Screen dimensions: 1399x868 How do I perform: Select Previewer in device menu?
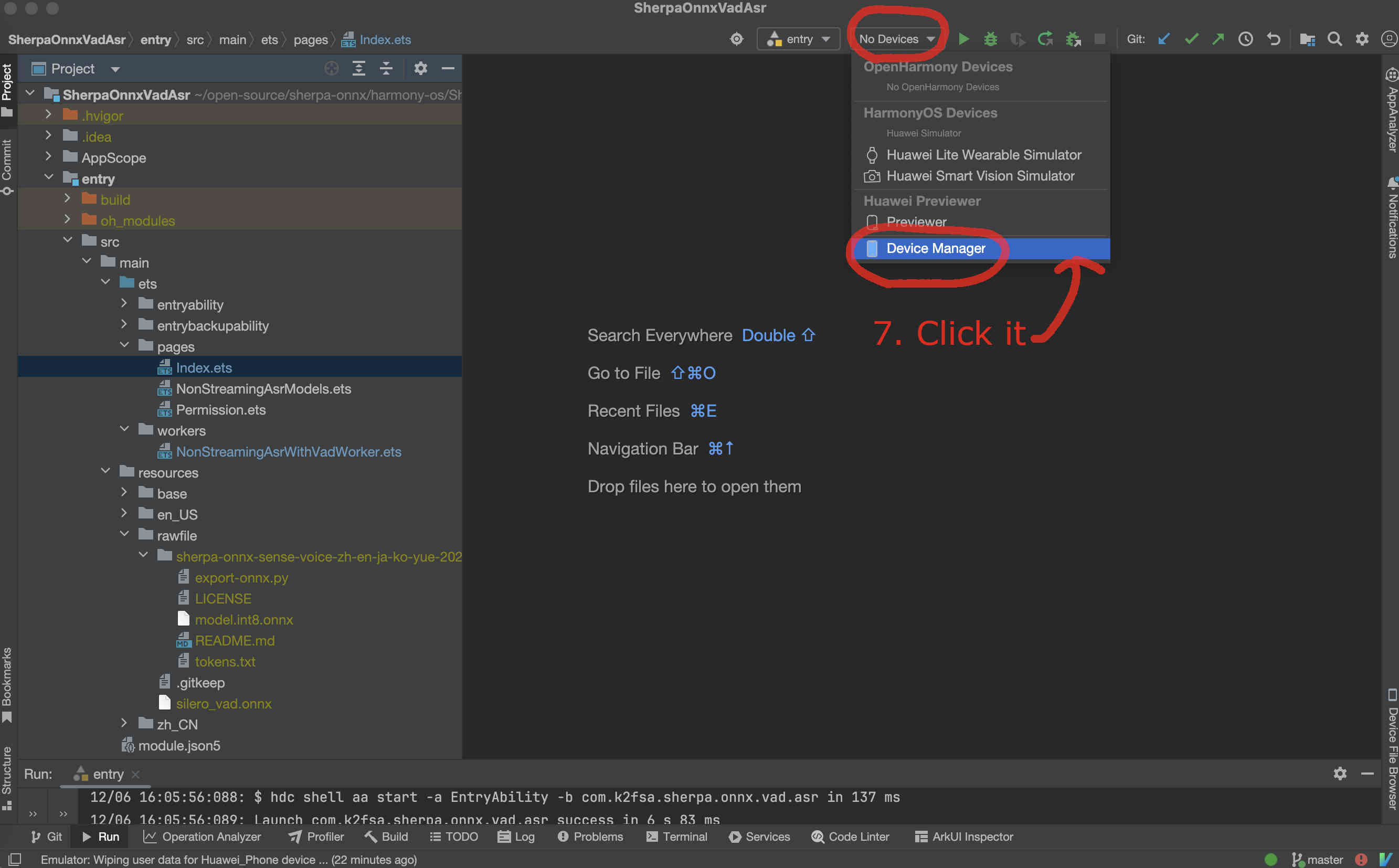981,221
